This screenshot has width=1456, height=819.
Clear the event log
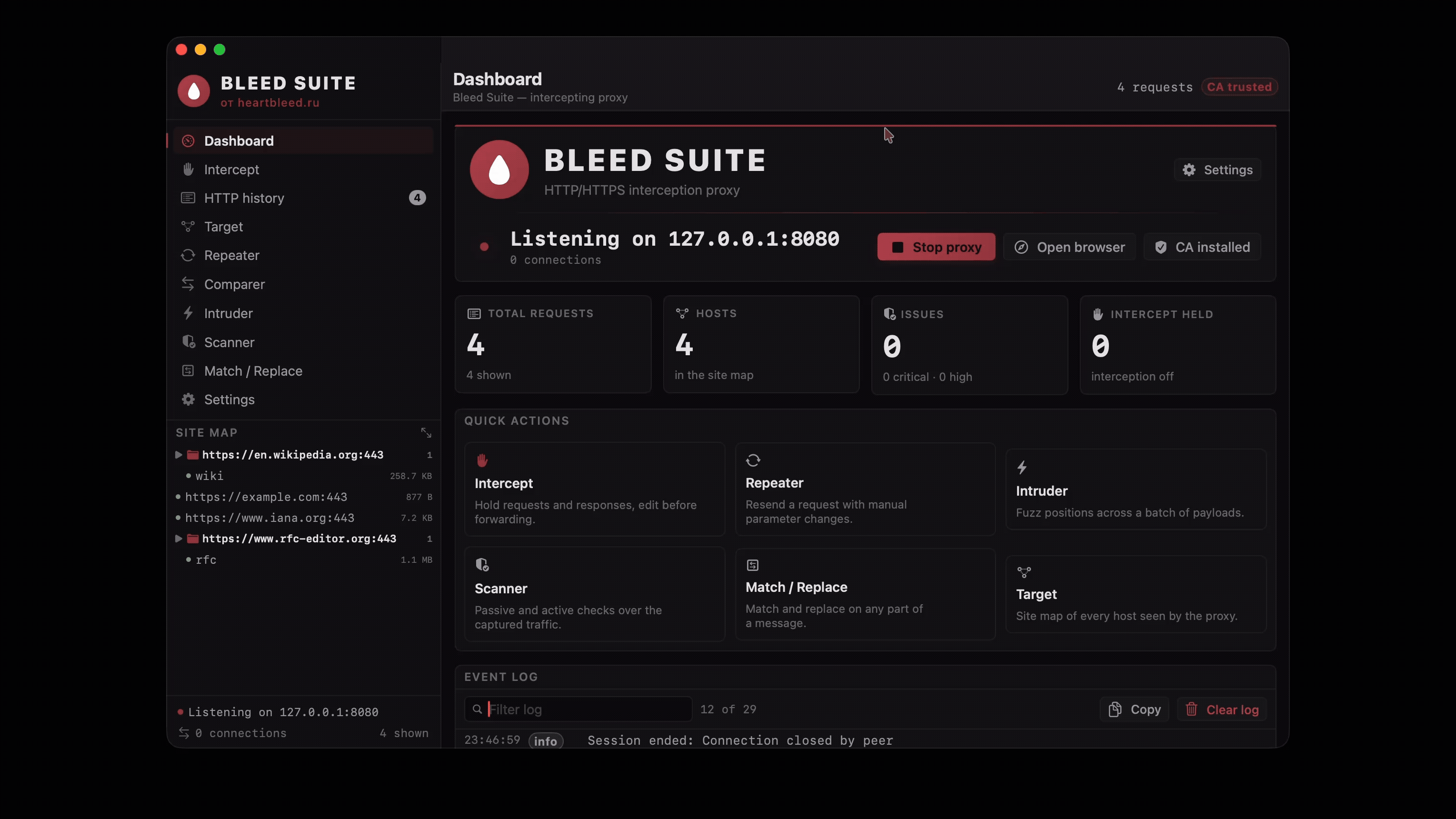tap(1222, 710)
